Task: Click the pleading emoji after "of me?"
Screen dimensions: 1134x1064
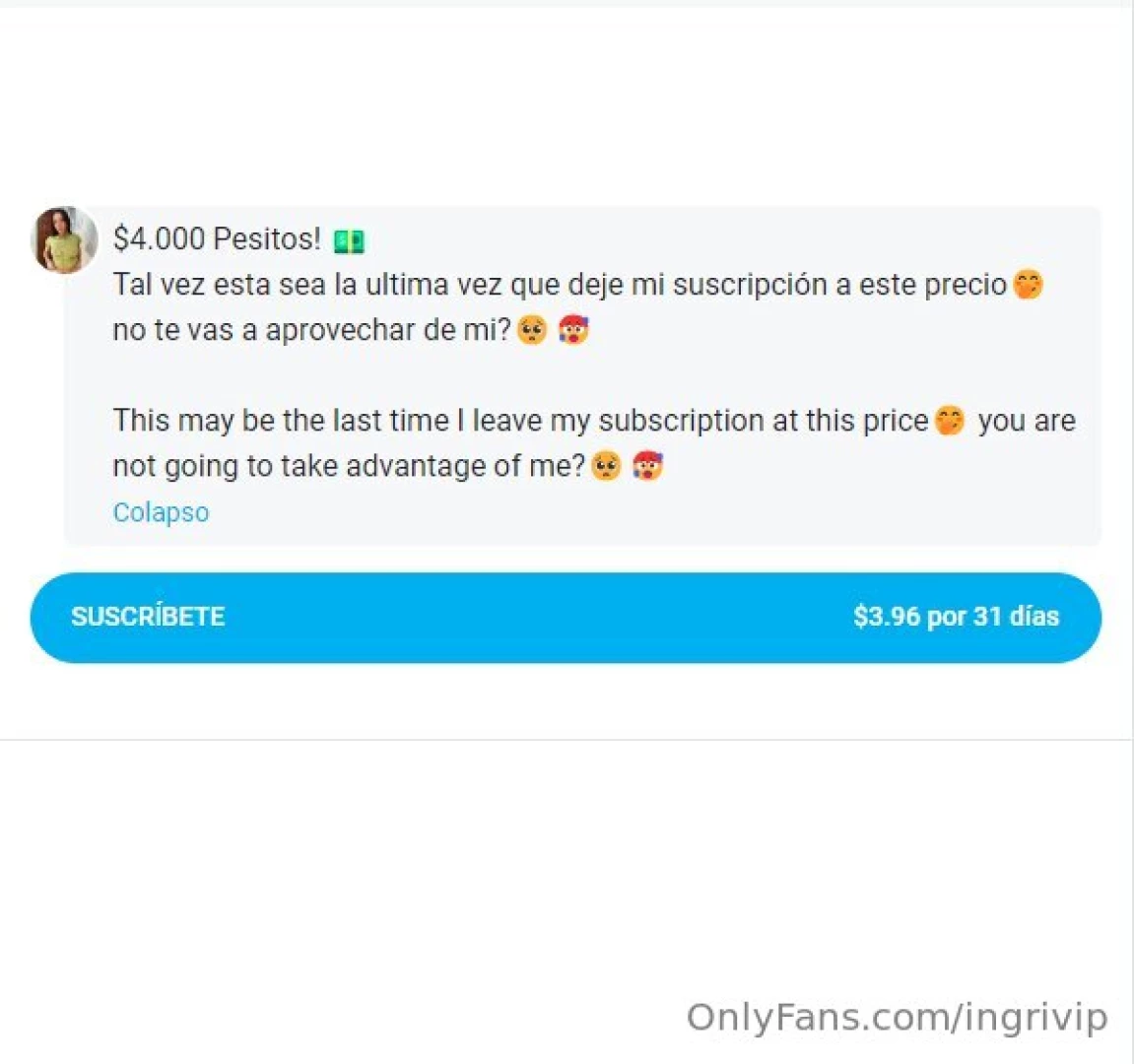Action: click(607, 466)
